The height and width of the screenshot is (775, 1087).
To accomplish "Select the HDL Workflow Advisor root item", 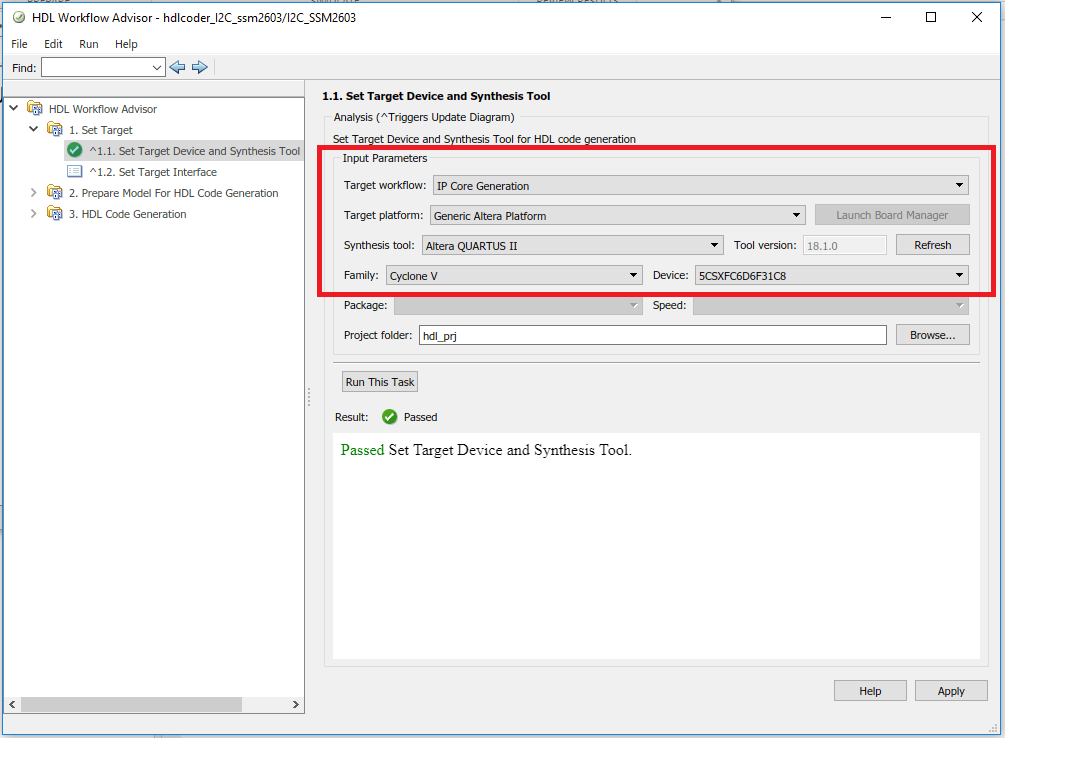I will coord(103,109).
